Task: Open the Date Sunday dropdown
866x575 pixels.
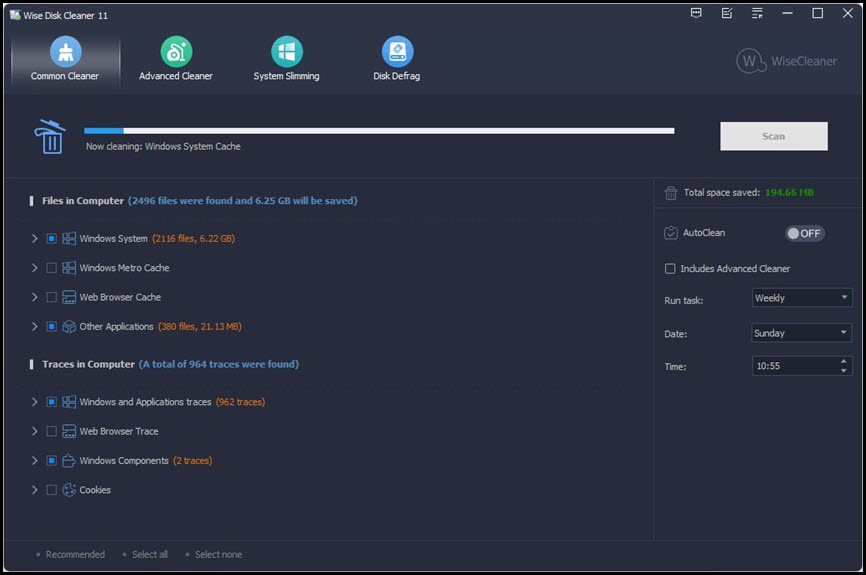Action: point(801,333)
